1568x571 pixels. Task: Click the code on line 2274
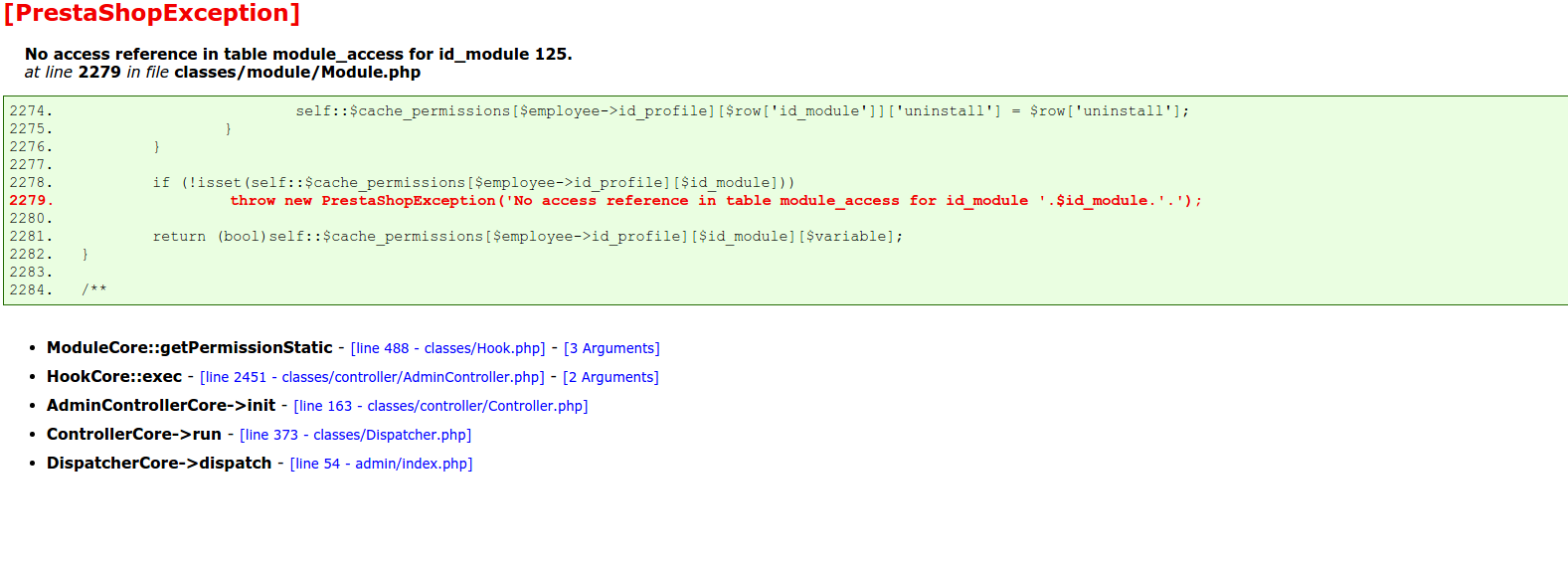[x=742, y=111]
